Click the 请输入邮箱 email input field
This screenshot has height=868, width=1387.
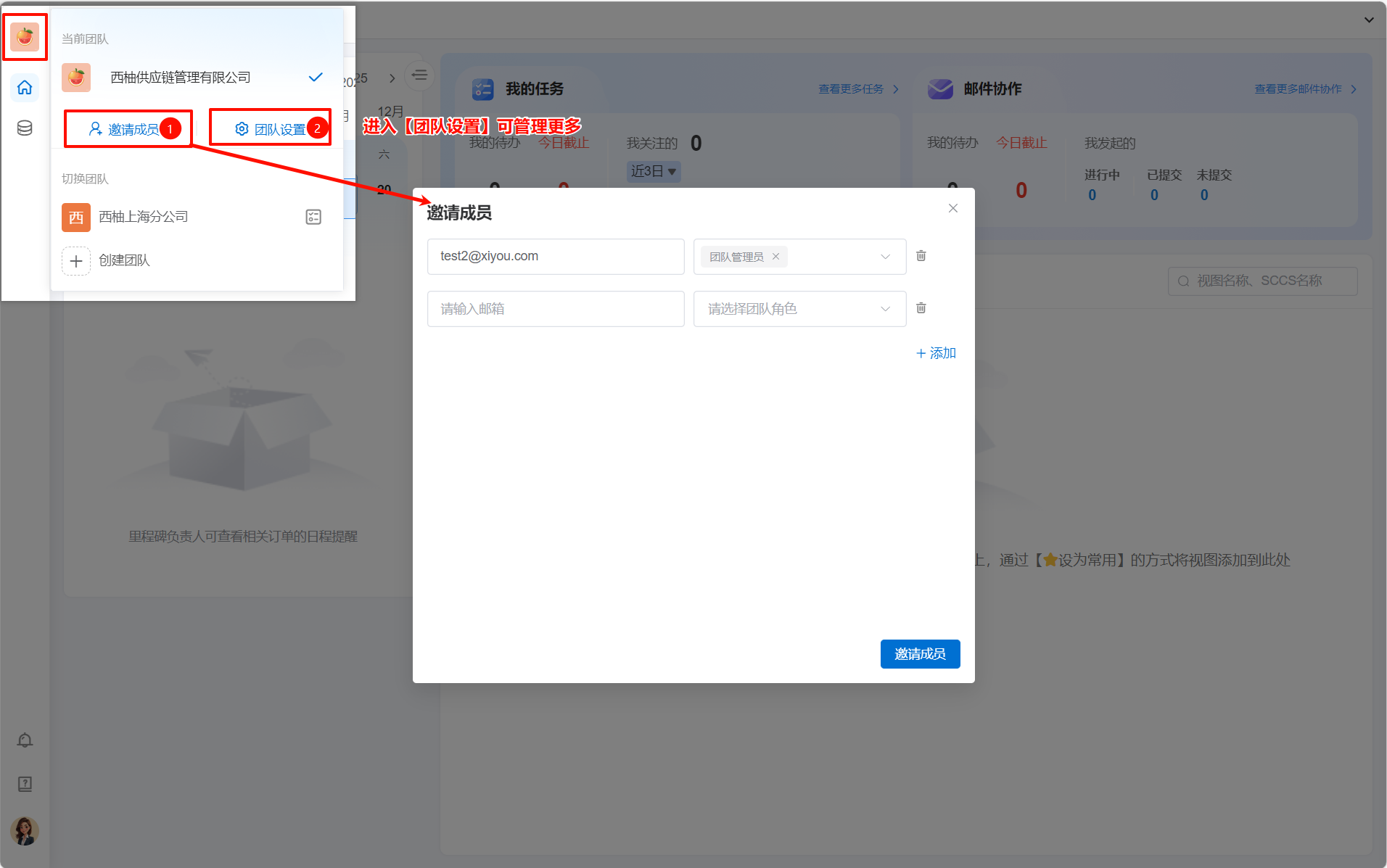click(555, 309)
